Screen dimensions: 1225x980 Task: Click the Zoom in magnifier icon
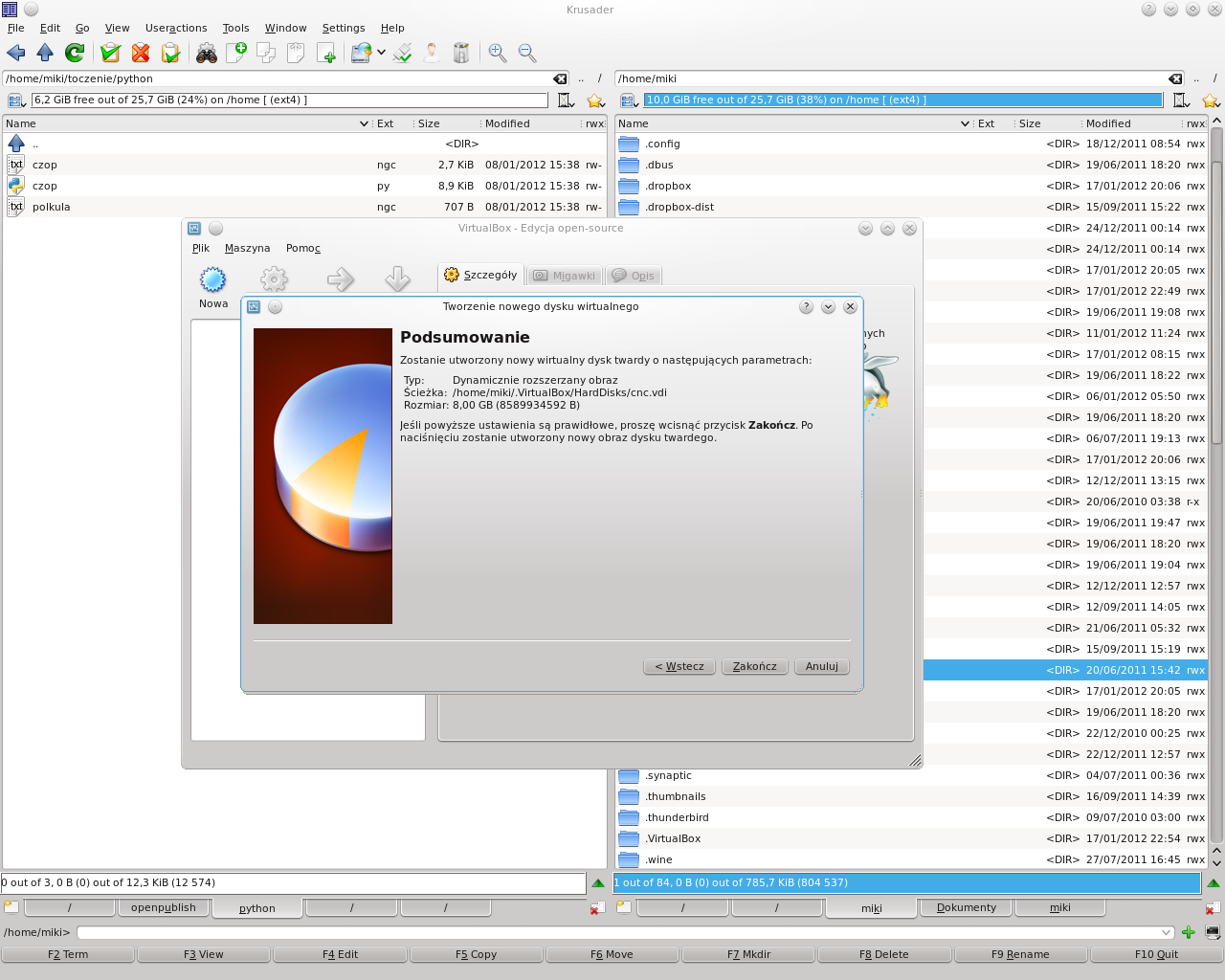click(x=498, y=53)
